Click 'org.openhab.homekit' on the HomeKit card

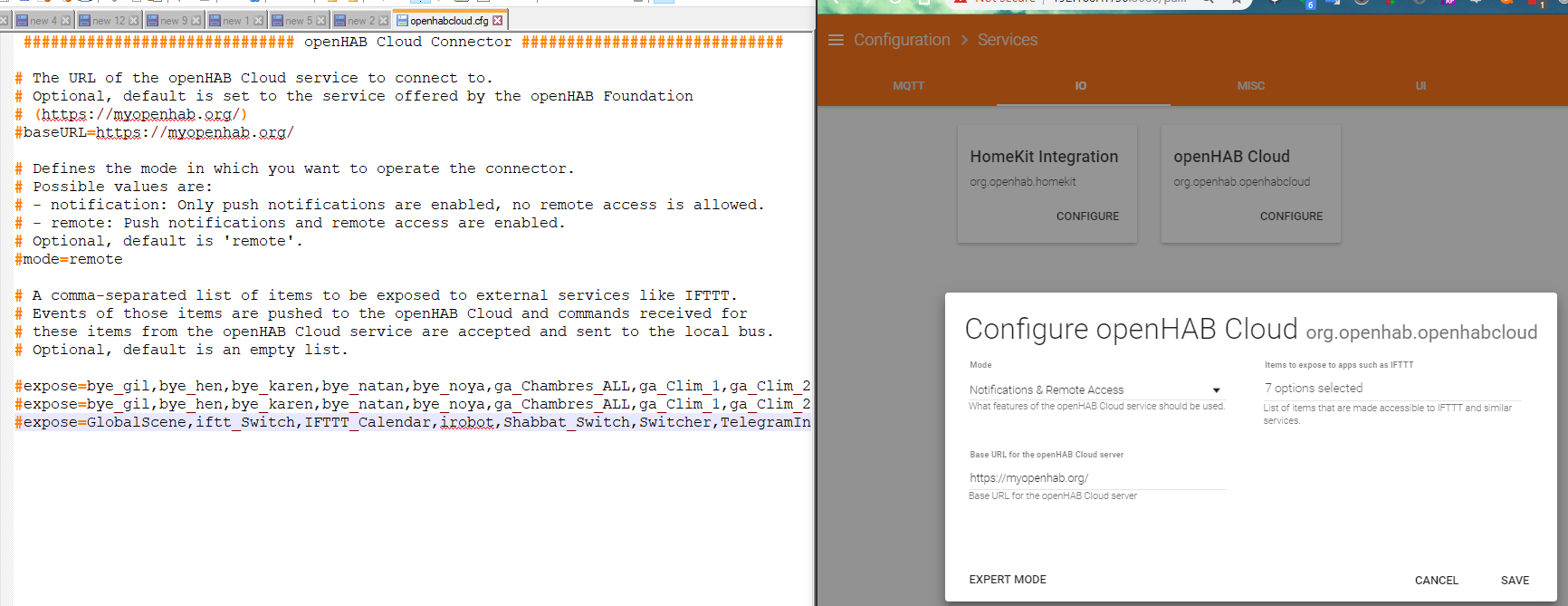[1023, 182]
